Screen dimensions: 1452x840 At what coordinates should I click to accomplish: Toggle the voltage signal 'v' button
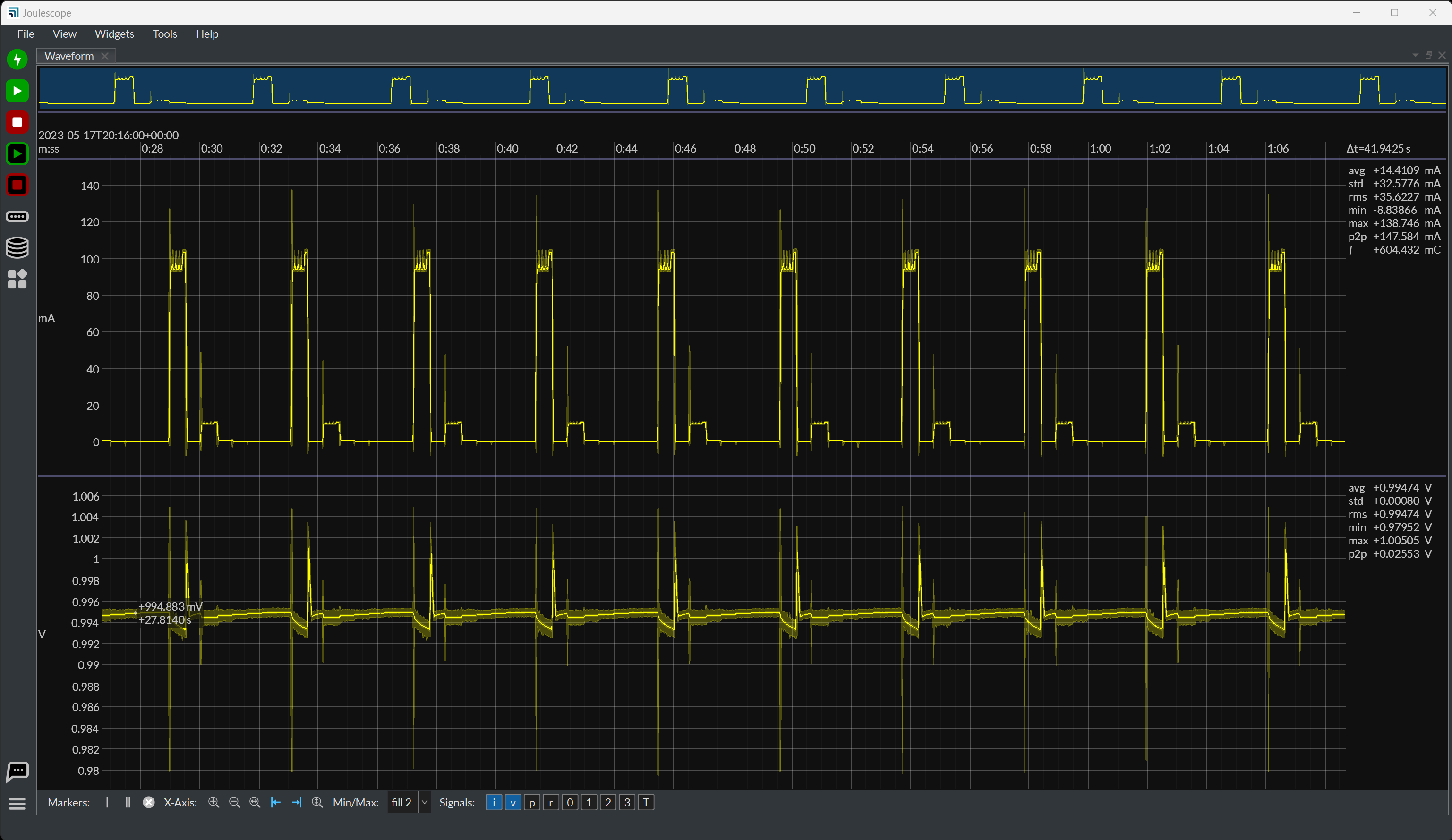[x=513, y=803]
